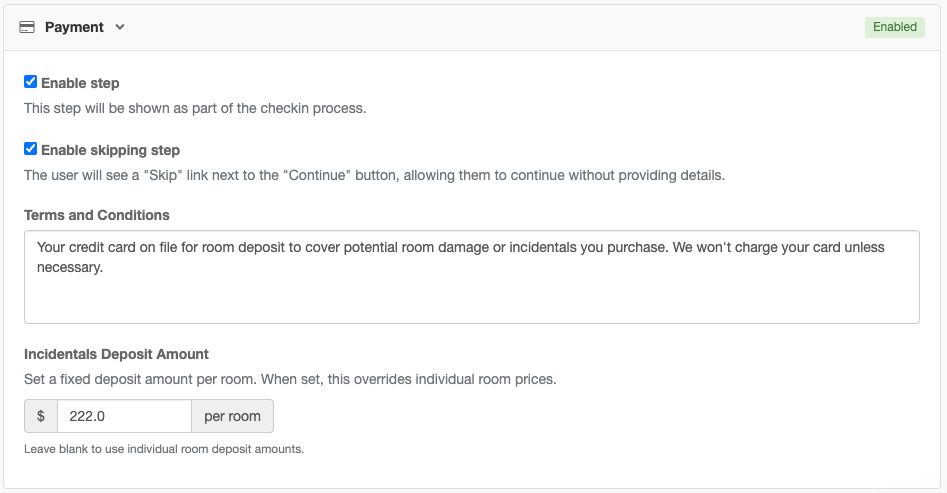Click the empty space below Terms text
947x493 pixels.
471,302
